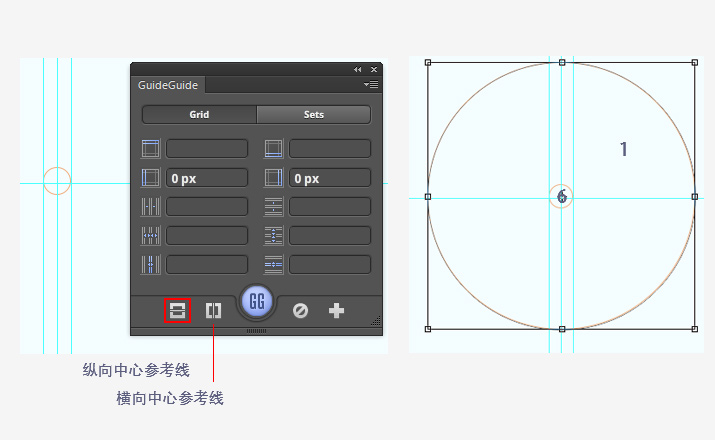Viewport: 715px width, 440px height.
Task: Collapse the panel with double-arrow icon
Action: click(x=358, y=70)
